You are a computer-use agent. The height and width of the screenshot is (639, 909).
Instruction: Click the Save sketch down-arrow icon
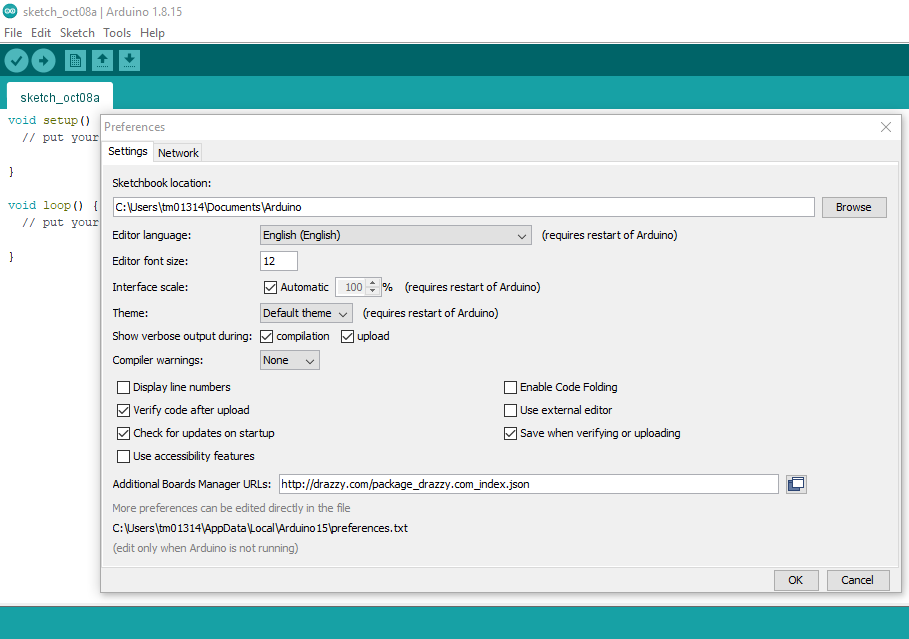[x=129, y=60]
